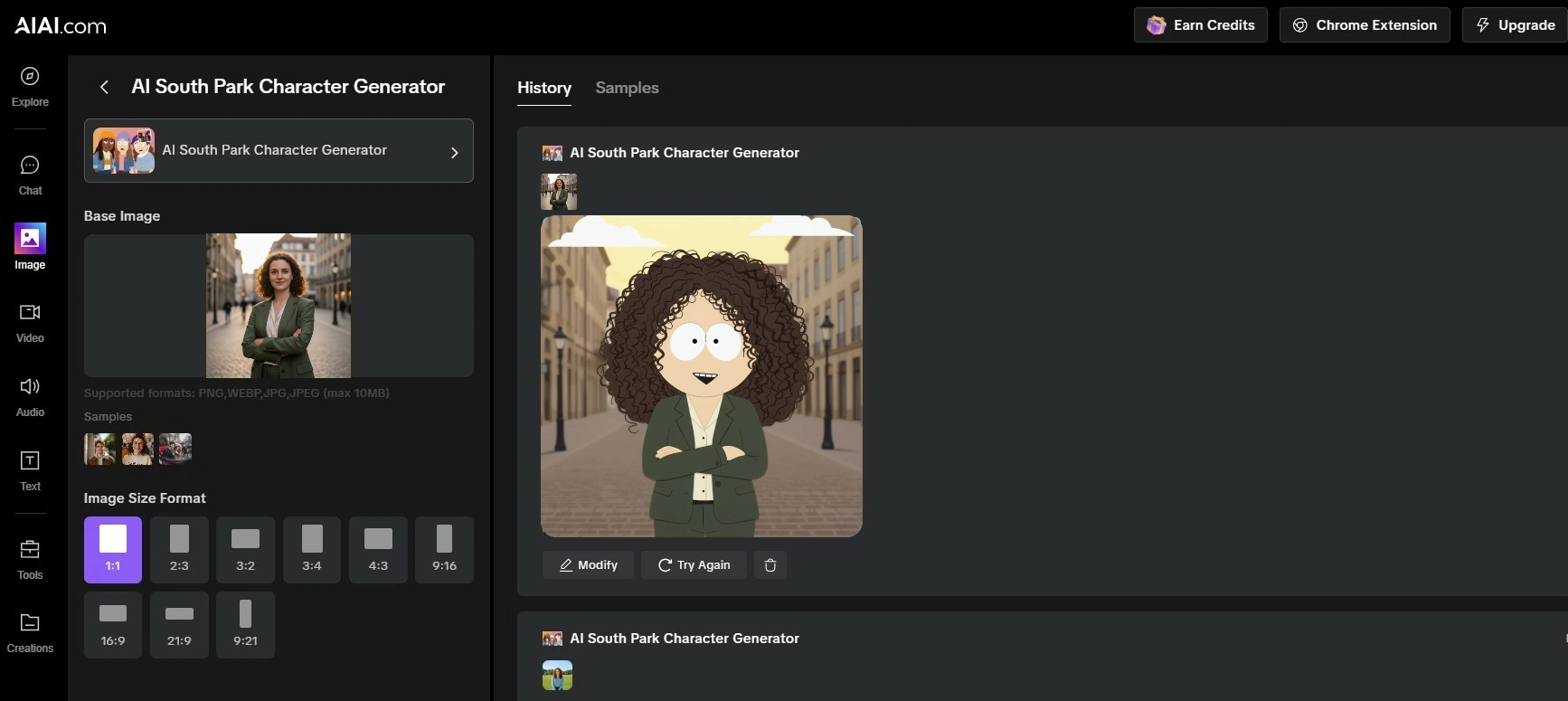1568x701 pixels.
Task: Click source thumbnail in second history entry
Action: coord(557,676)
